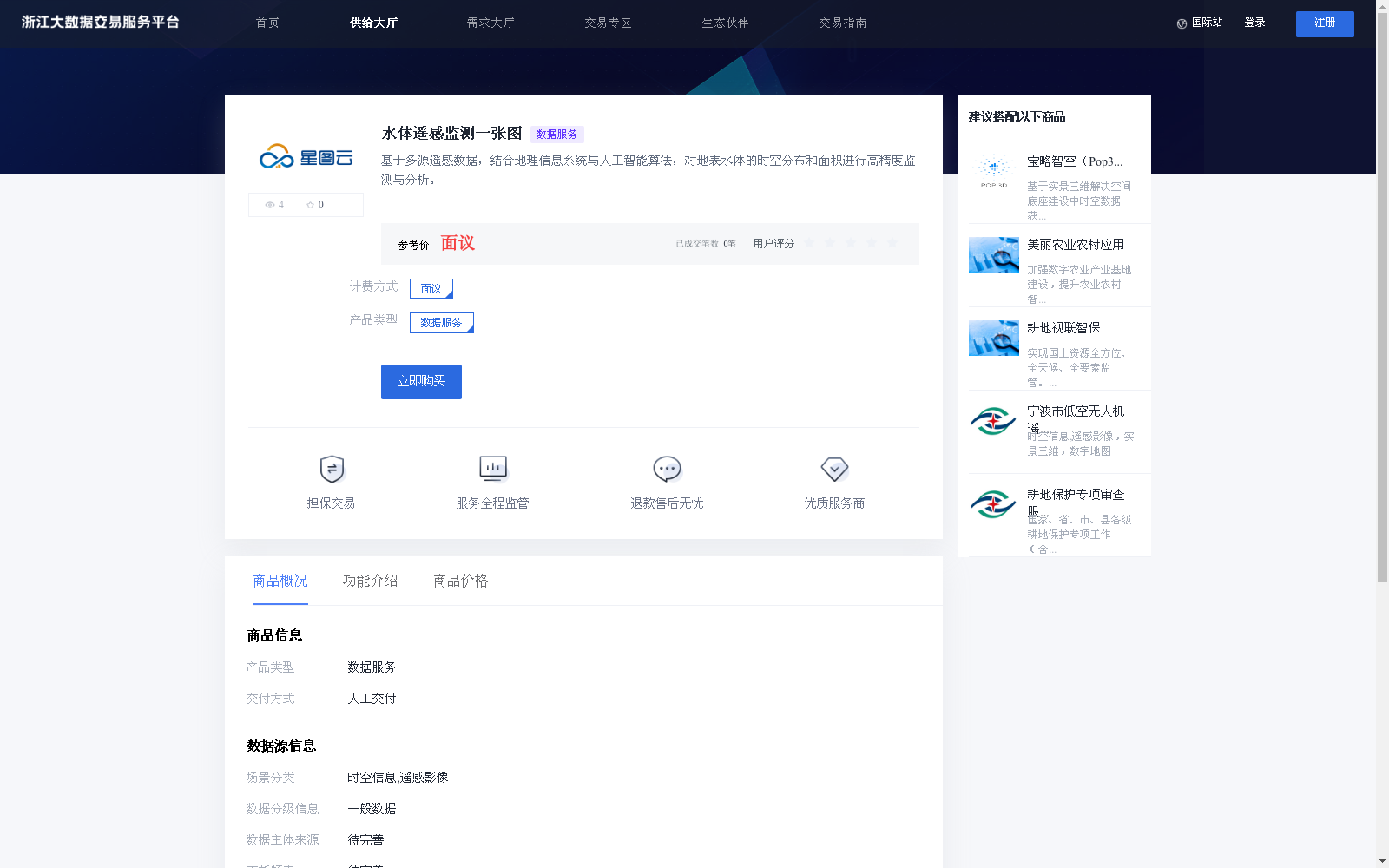Open 需求大厅 navigation item

point(490,23)
